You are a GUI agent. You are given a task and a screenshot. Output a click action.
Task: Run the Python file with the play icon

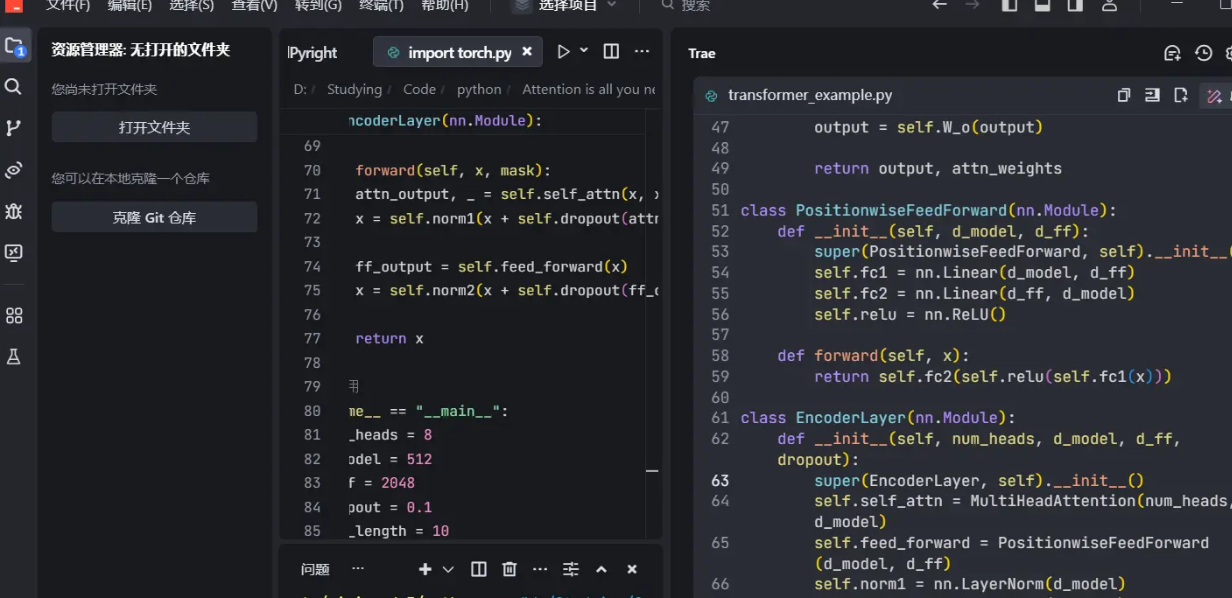[563, 52]
